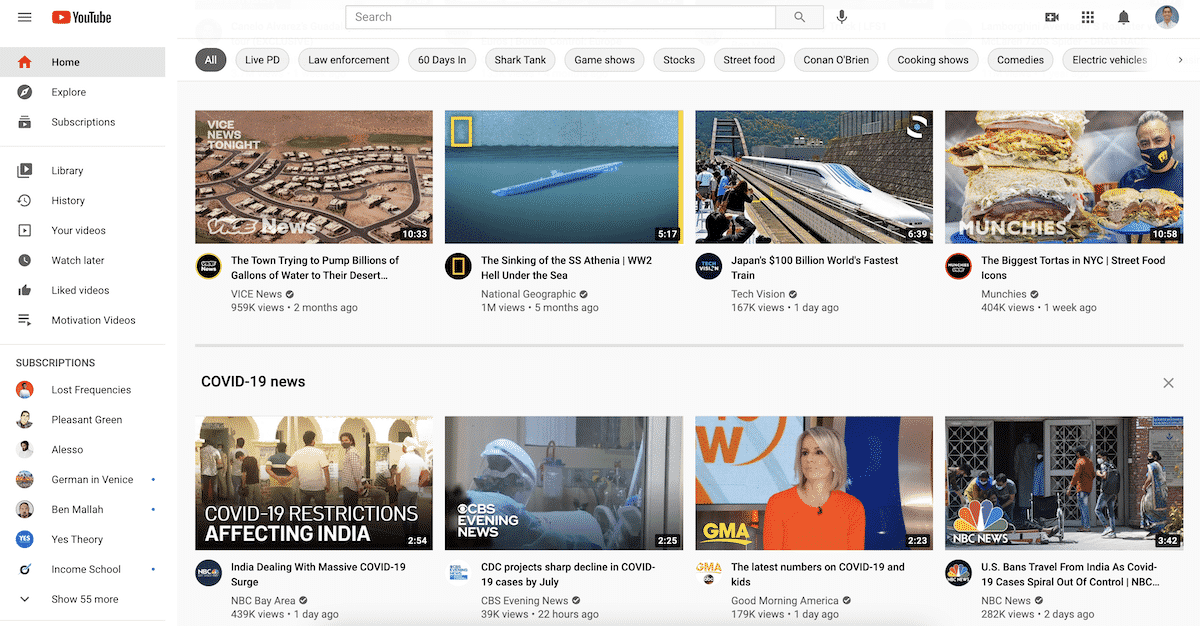The width and height of the screenshot is (1200, 626).
Task: Click the Your videos icon
Action: point(25,231)
